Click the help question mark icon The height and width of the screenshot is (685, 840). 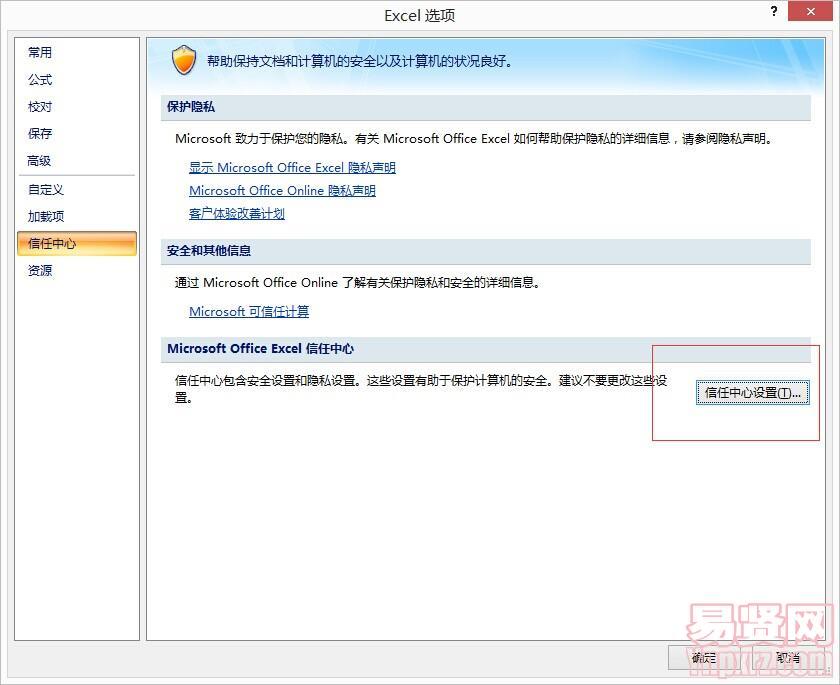click(x=774, y=11)
